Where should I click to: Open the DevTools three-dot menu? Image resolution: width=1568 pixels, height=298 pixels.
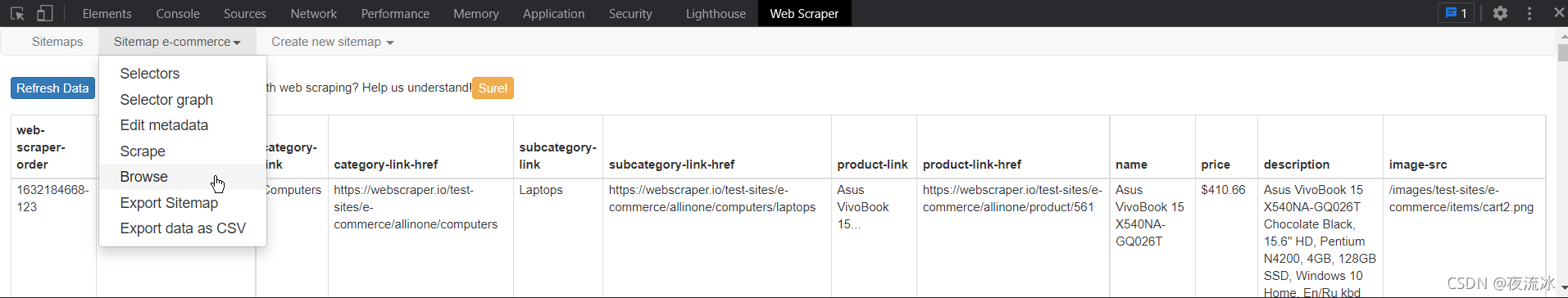[1529, 13]
